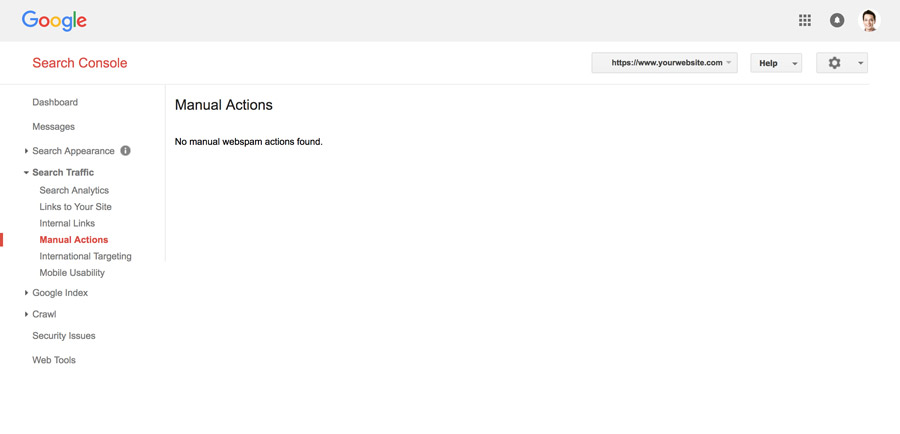Expand the Search Appearance section
The image size is (900, 434).
(x=72, y=151)
